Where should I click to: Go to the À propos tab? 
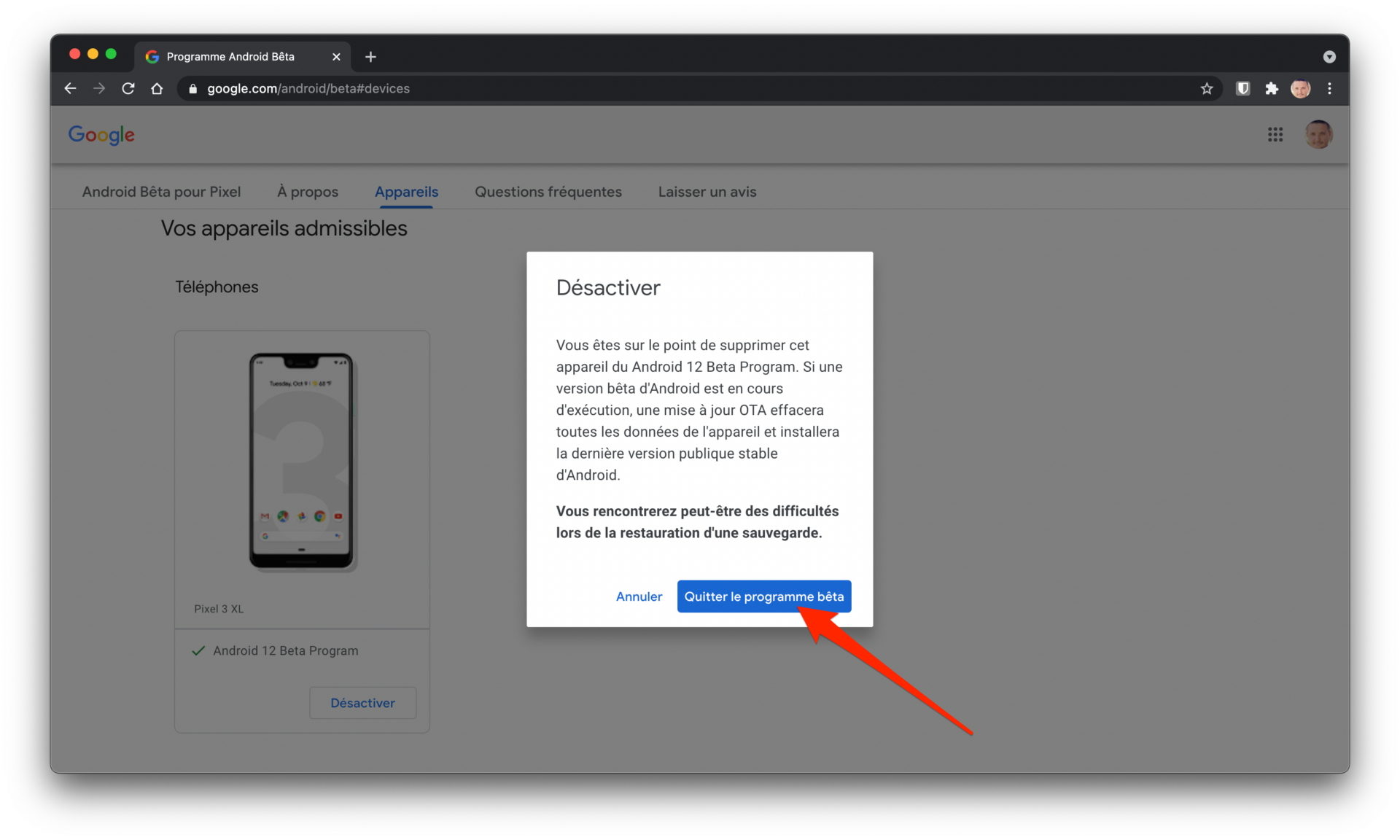coord(308,192)
